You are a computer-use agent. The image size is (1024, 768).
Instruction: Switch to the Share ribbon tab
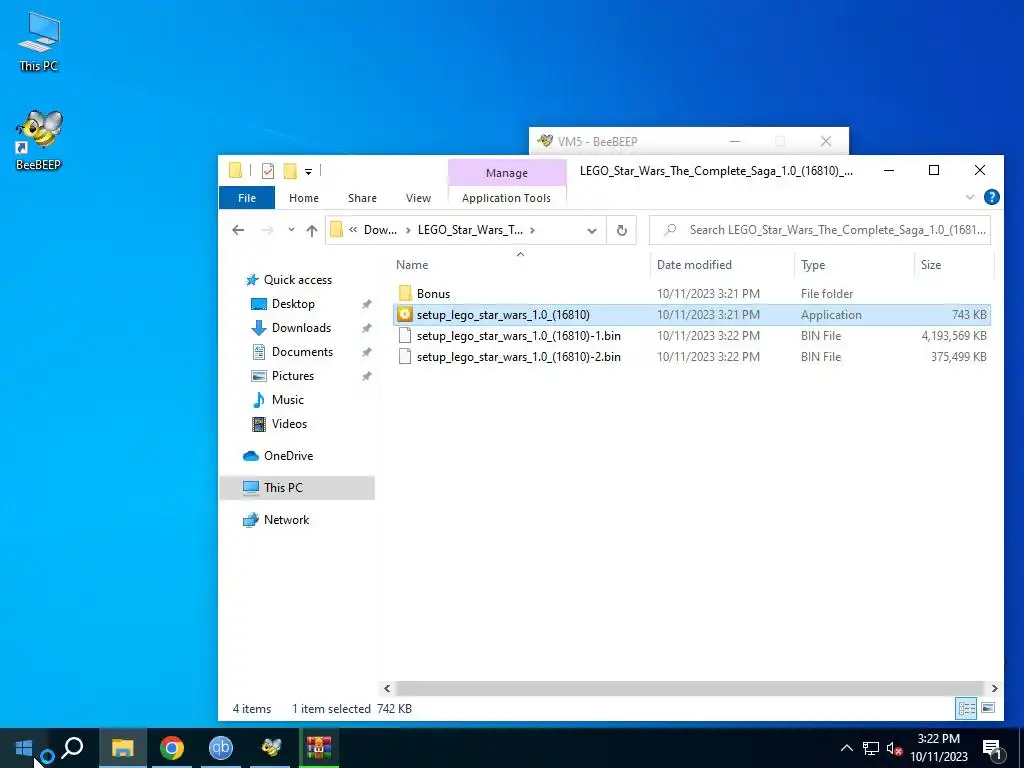pyautogui.click(x=362, y=198)
